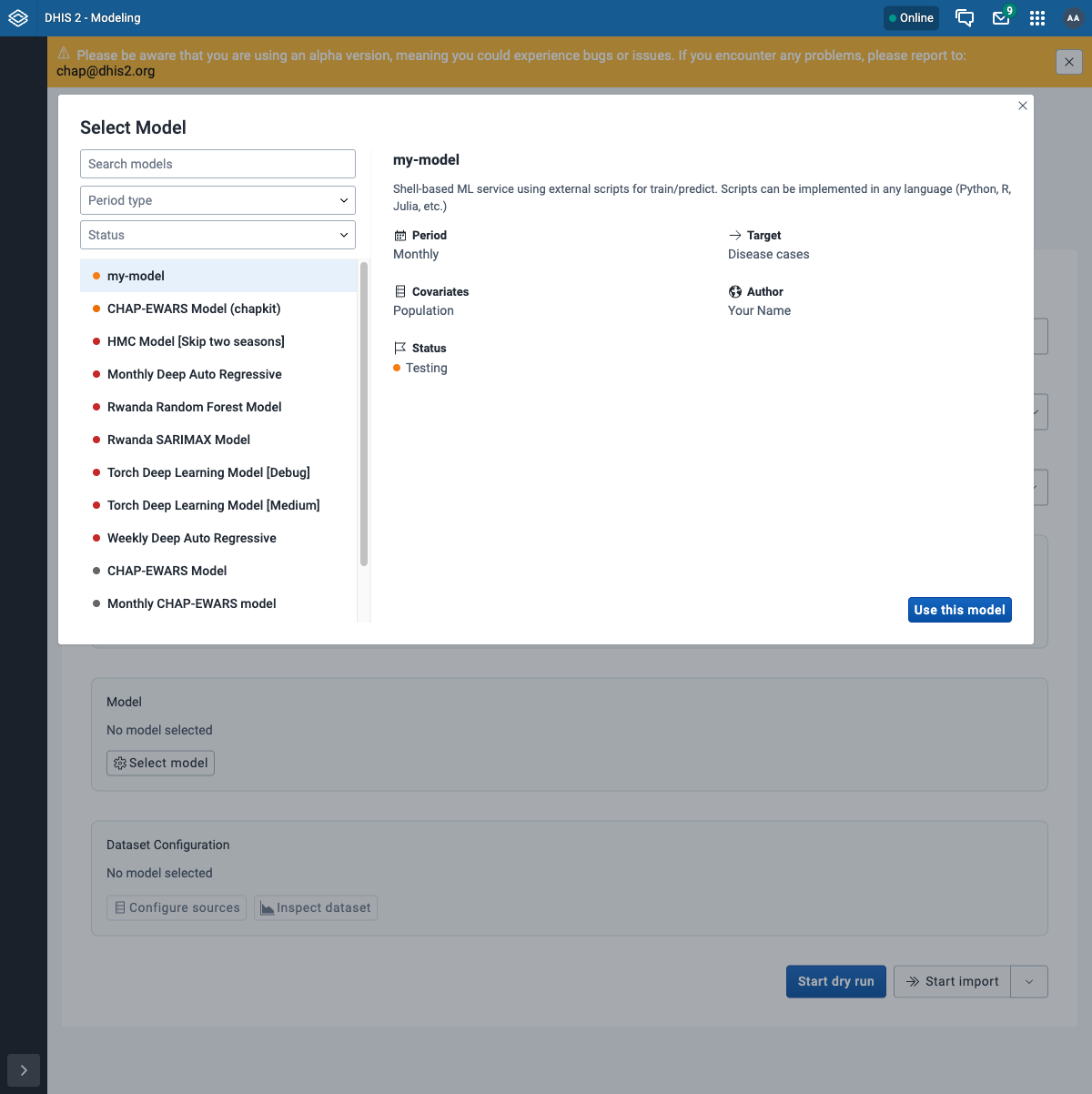Select Rwanda Random Forest Model

point(218,407)
